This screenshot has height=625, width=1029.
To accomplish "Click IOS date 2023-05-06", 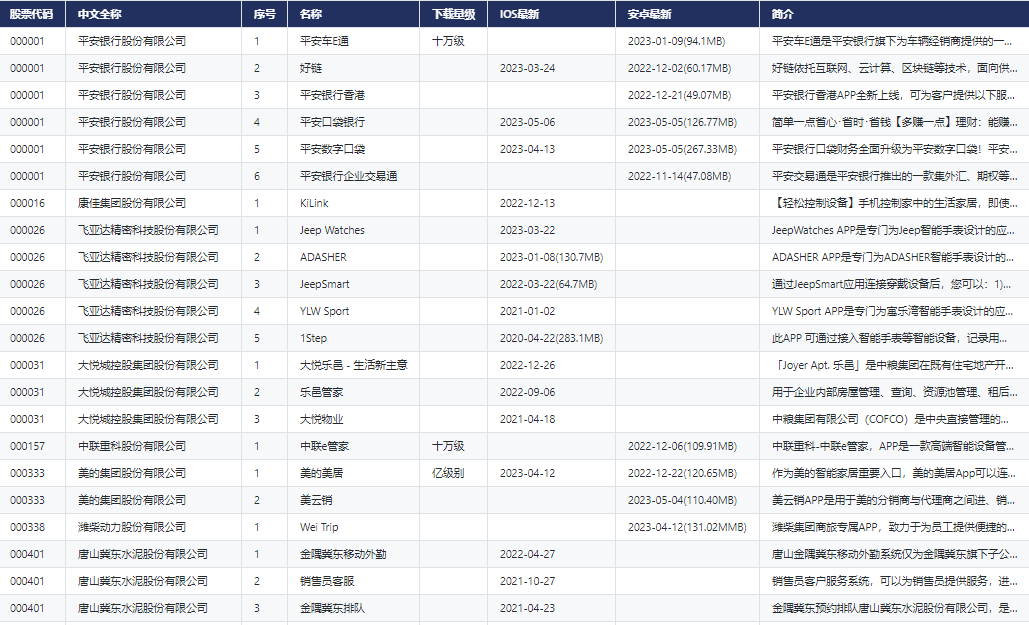I will pos(528,122).
